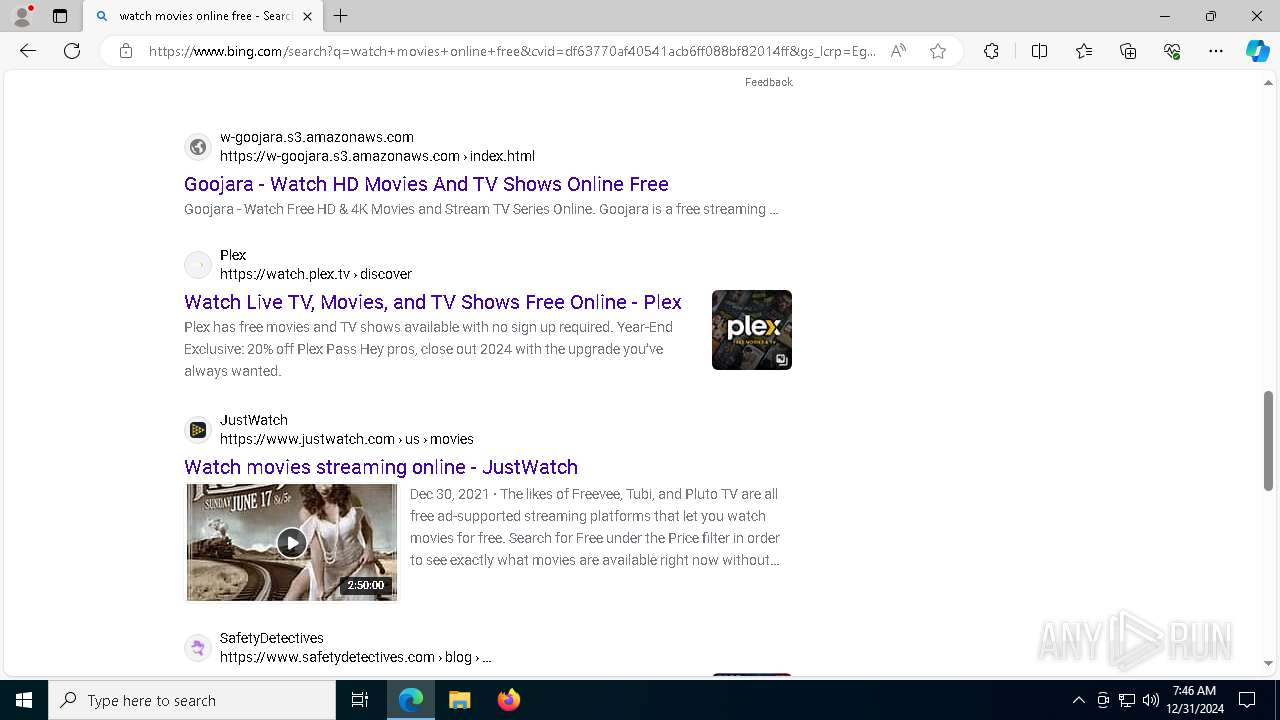Open the tab actions menu icon

(60, 16)
